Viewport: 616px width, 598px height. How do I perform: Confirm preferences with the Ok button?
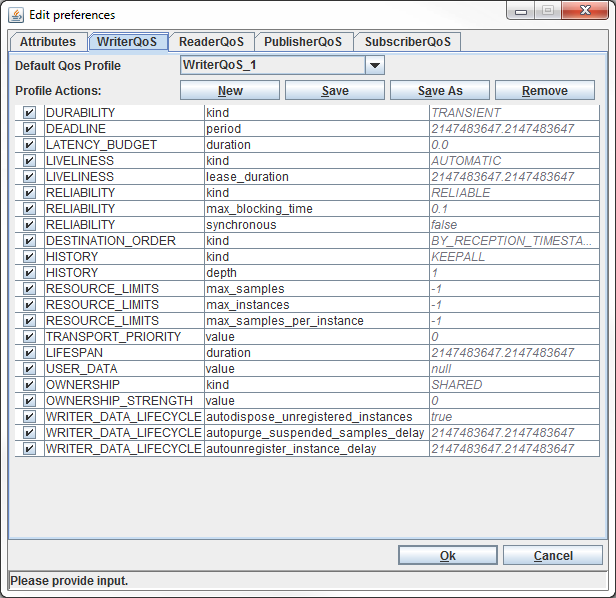(x=447, y=556)
